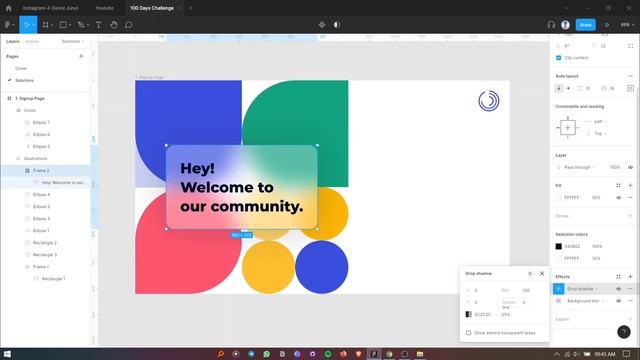Click the headphones audio icon
Screen dimensions: 640x360
click(551, 25)
